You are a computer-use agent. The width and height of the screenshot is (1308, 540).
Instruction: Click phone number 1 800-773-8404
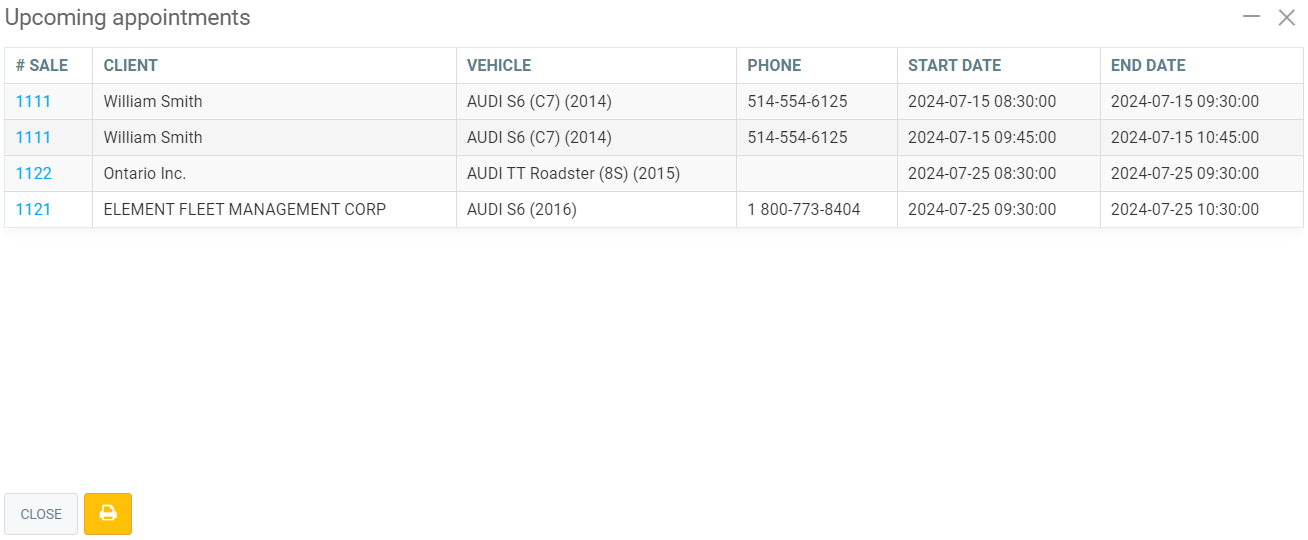coord(804,209)
